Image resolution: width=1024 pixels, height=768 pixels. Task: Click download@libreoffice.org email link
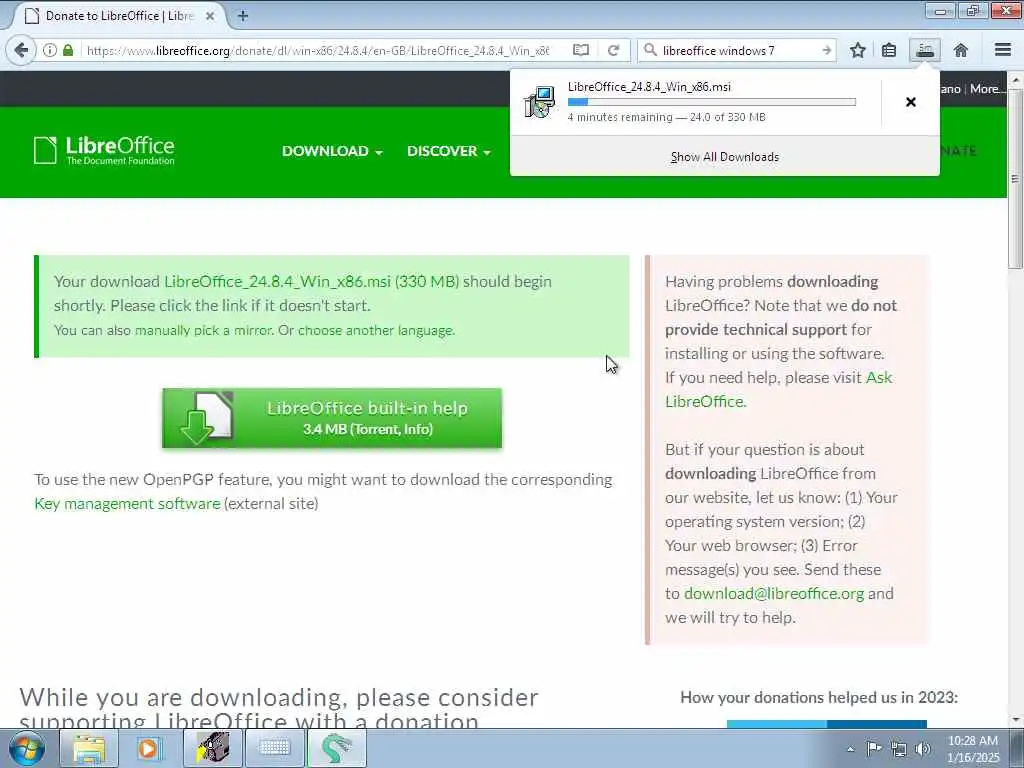774,594
